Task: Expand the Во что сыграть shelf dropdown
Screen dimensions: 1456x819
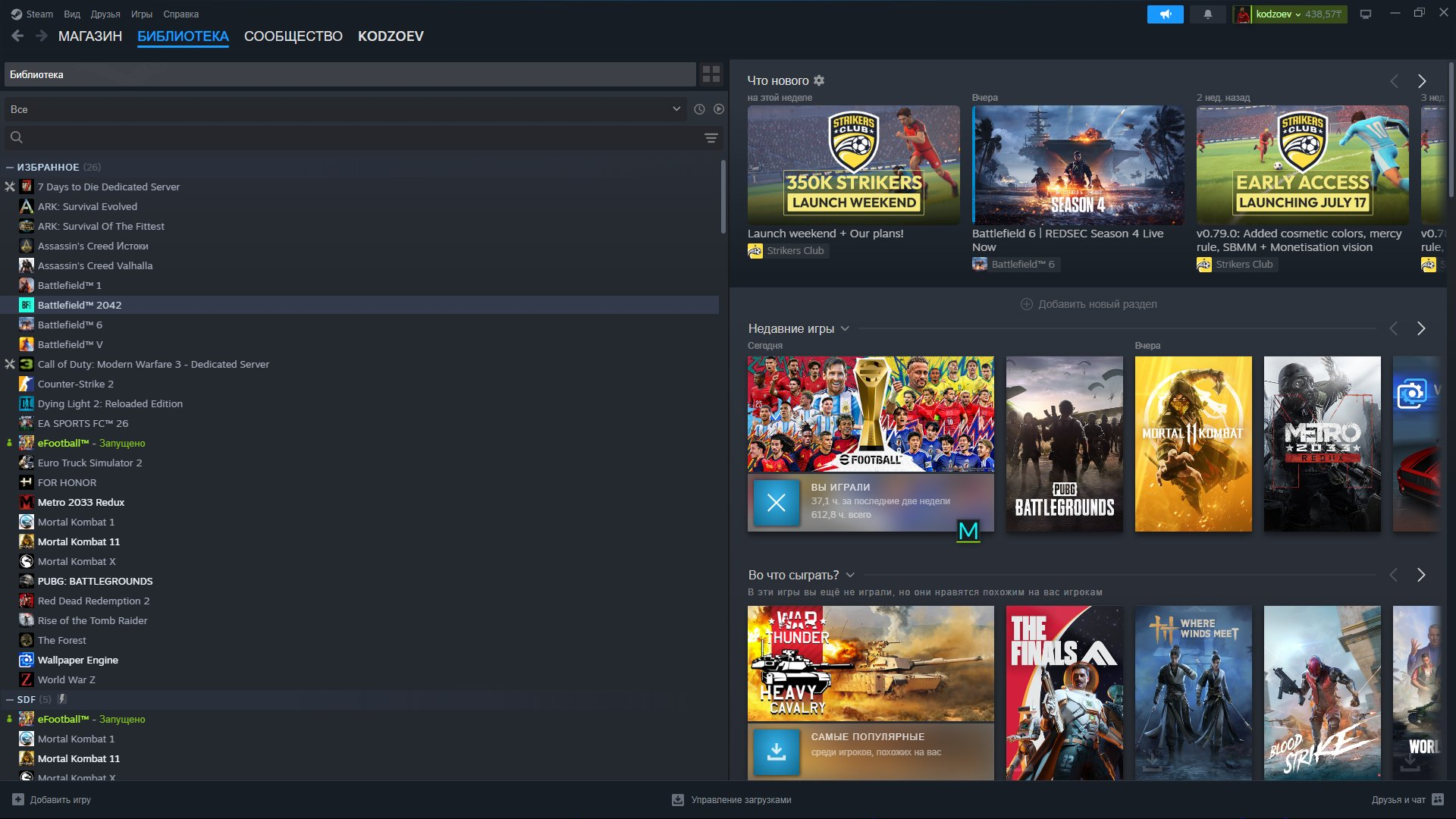Action: click(850, 575)
